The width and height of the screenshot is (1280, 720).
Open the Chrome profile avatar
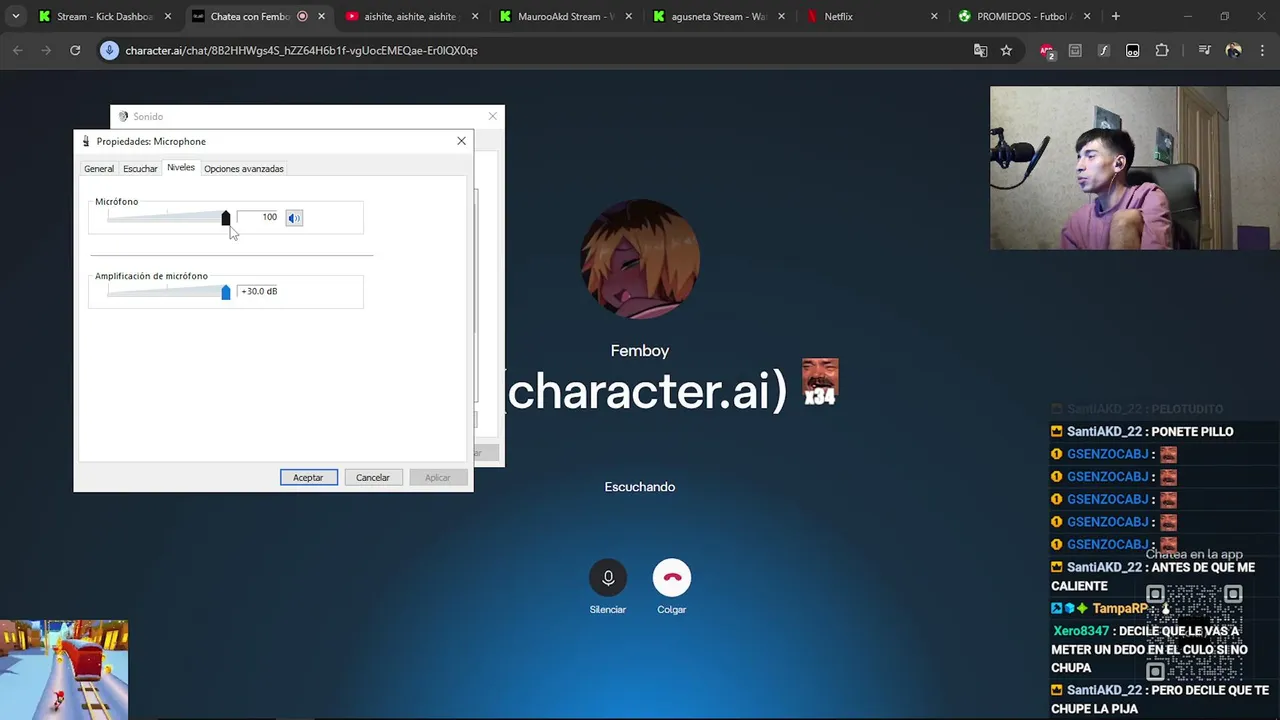[x=1233, y=50]
